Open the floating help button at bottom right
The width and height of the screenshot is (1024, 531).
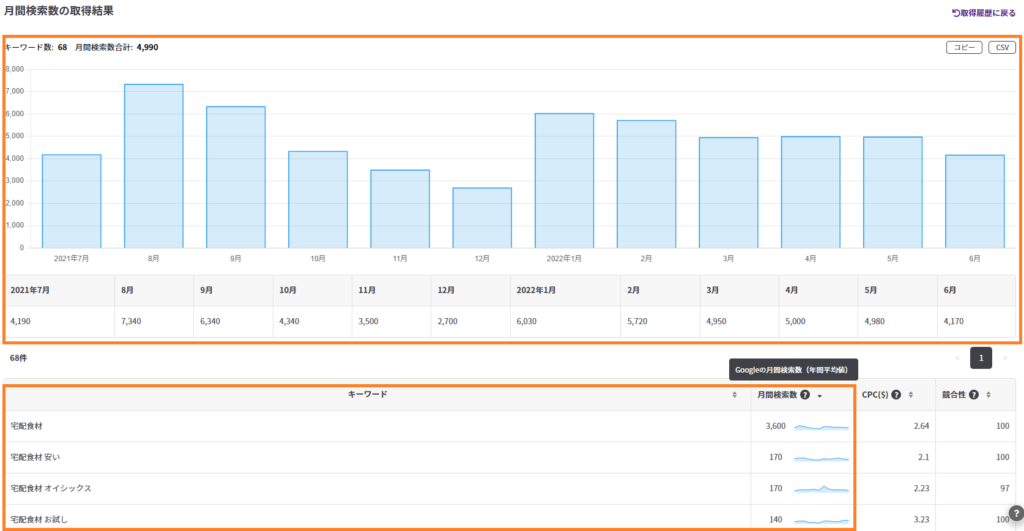coord(1016,513)
